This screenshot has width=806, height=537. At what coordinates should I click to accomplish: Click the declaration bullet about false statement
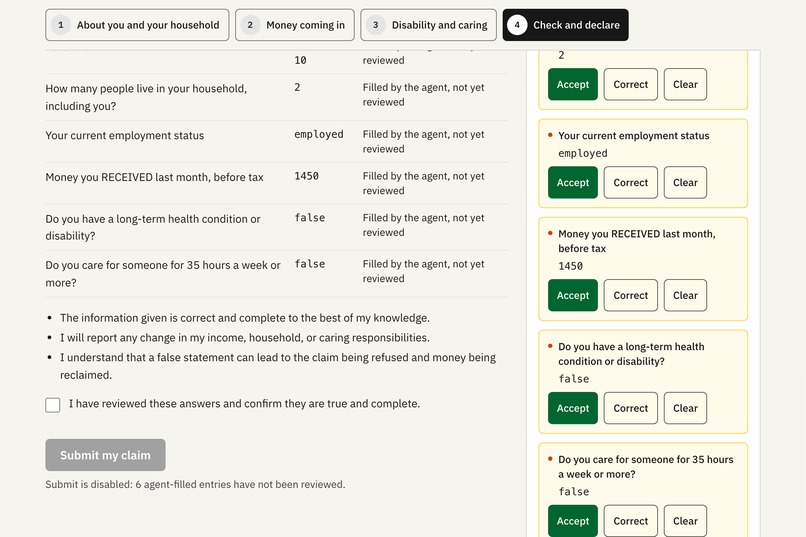coord(278,366)
